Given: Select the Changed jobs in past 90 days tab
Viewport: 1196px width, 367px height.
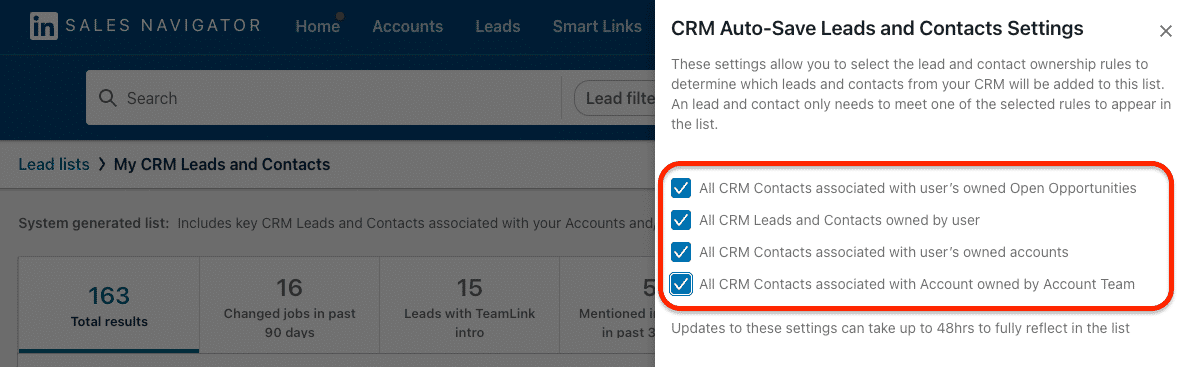Looking at the screenshot, I should tap(289, 305).
